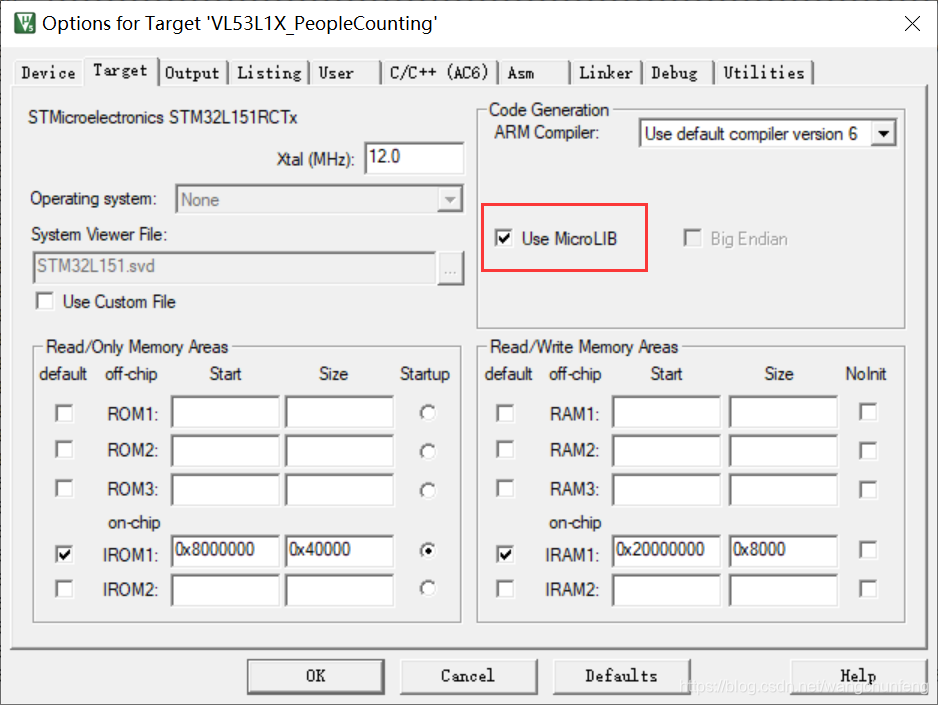Select the Target tab

coord(120,71)
